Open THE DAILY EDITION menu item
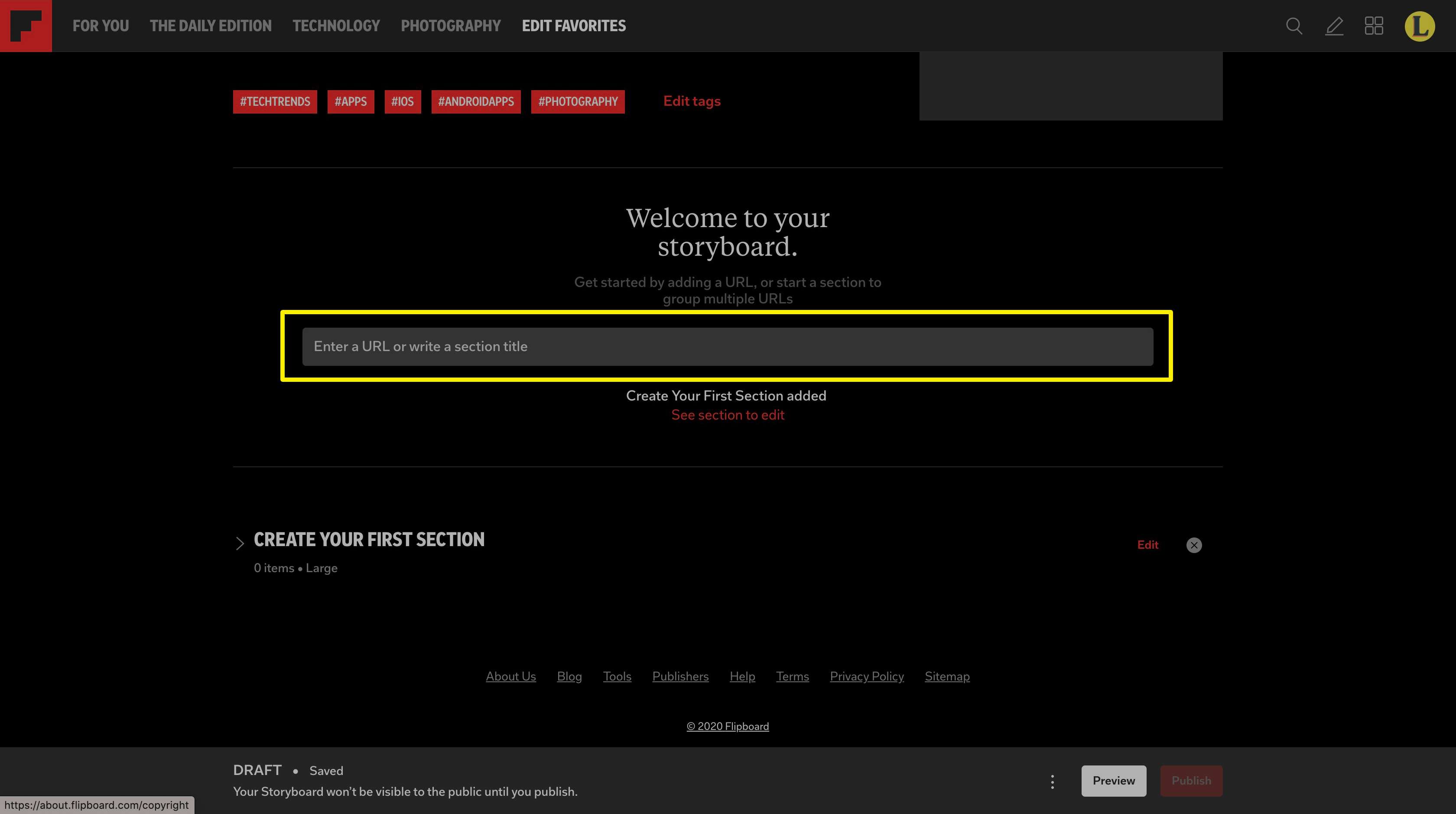 210,25
